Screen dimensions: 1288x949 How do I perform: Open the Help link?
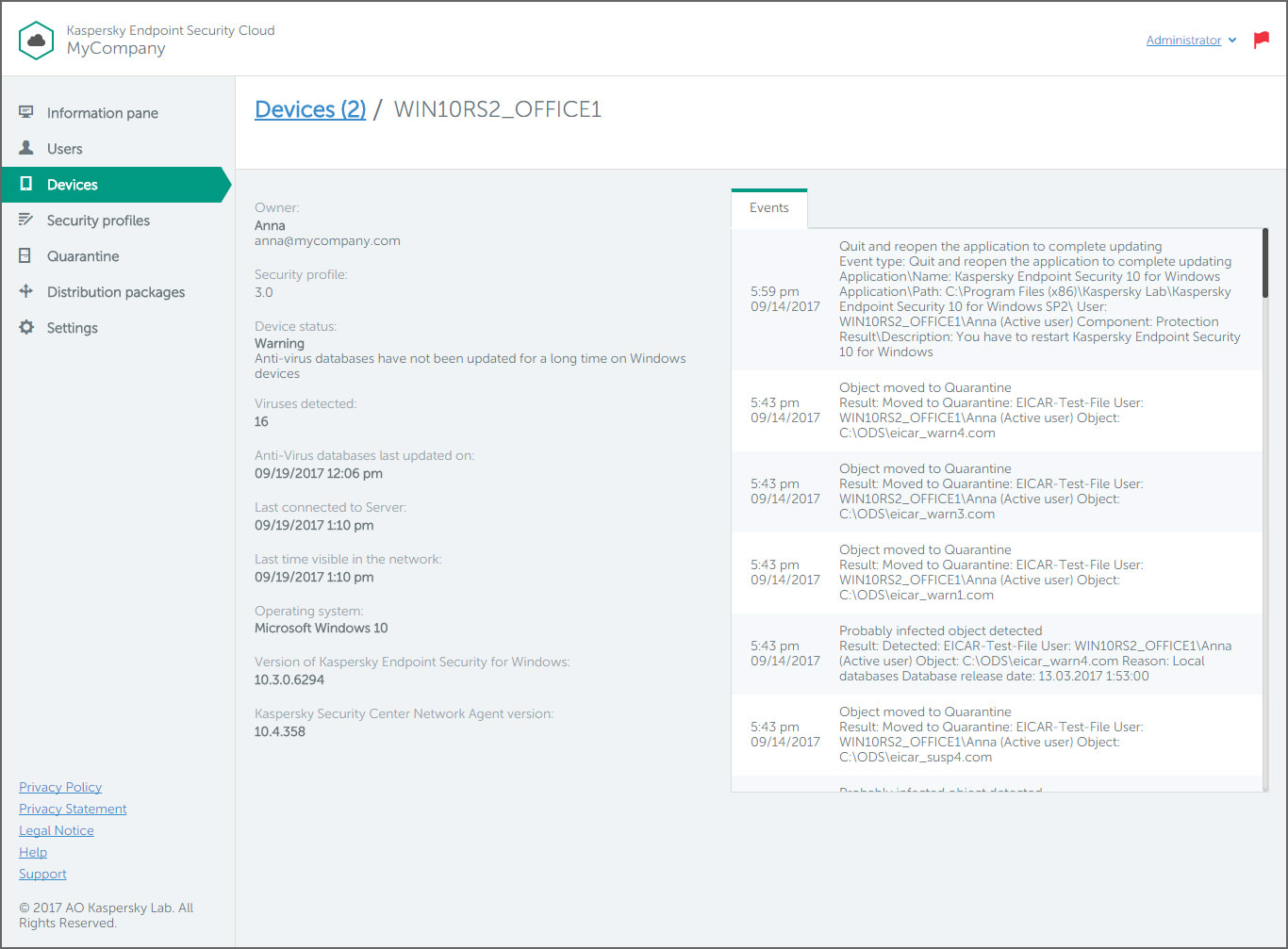(33, 852)
